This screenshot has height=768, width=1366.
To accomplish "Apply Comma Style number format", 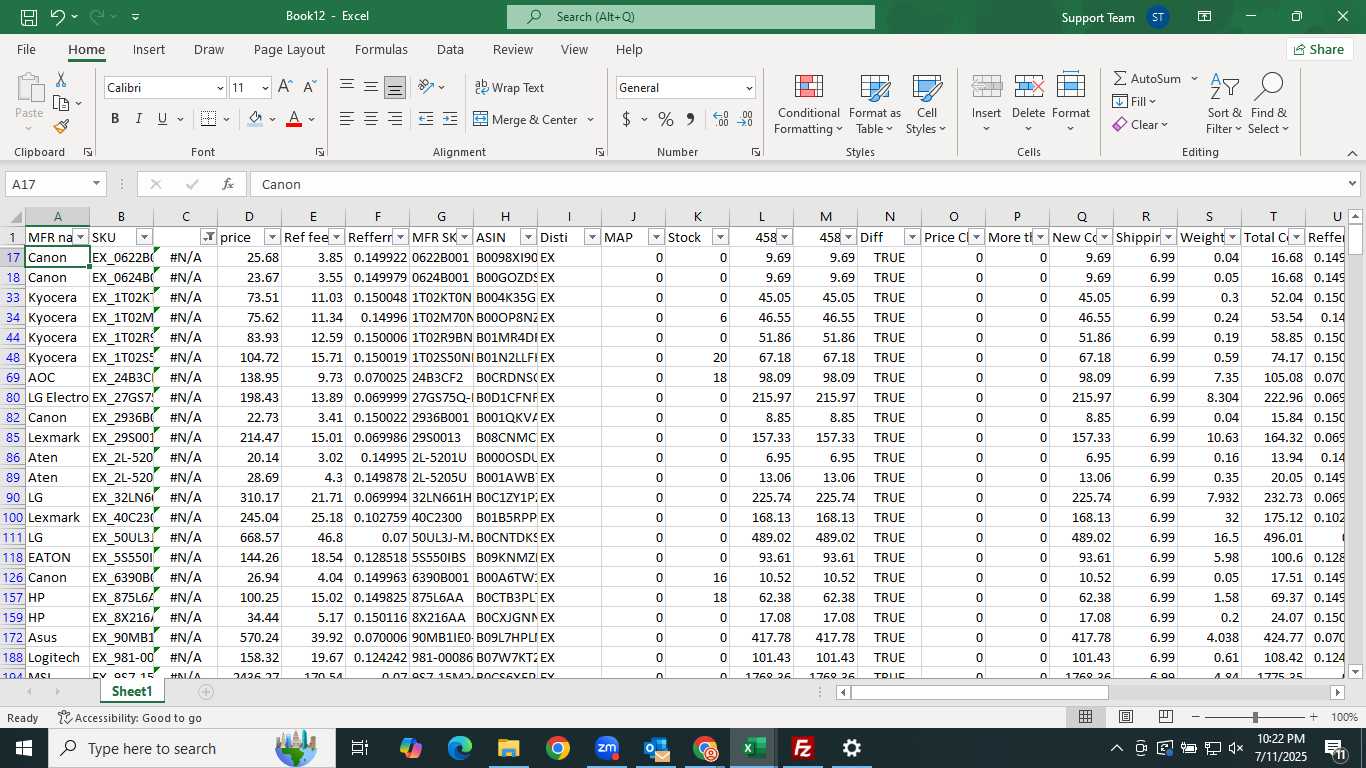I will pos(690,119).
